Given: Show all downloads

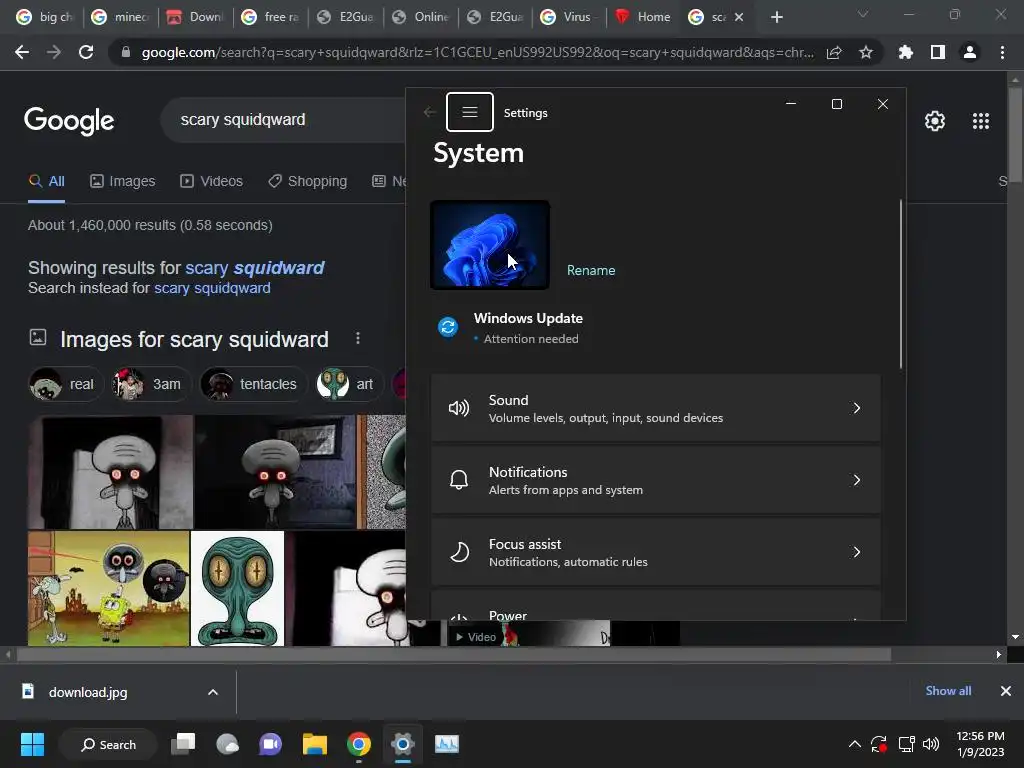Looking at the screenshot, I should coord(948,691).
